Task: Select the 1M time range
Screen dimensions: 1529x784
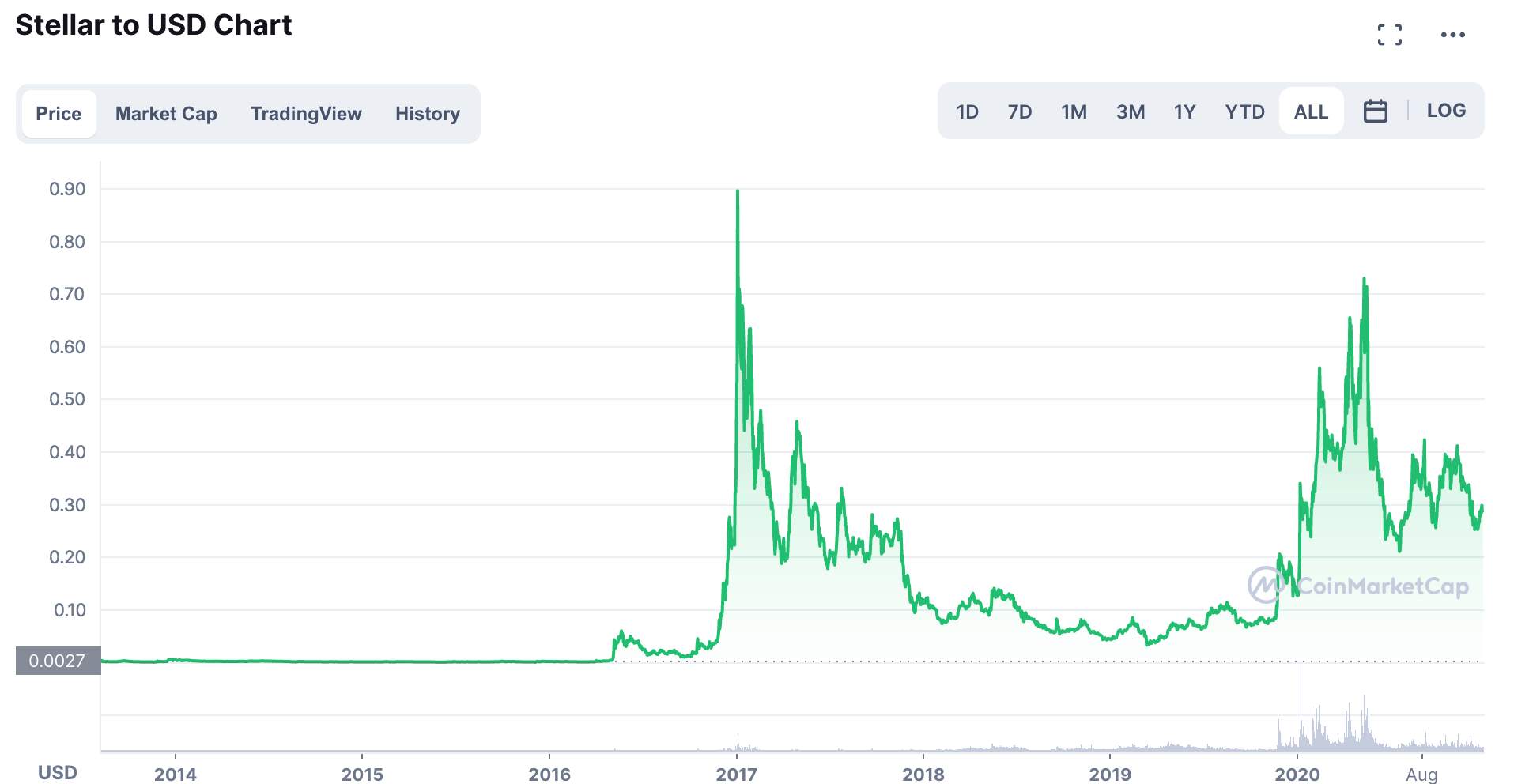Action: tap(1074, 111)
